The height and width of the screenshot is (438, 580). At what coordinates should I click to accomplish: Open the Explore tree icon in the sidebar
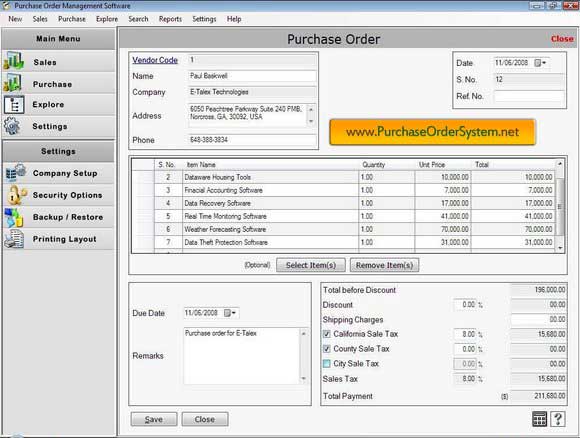coord(14,105)
